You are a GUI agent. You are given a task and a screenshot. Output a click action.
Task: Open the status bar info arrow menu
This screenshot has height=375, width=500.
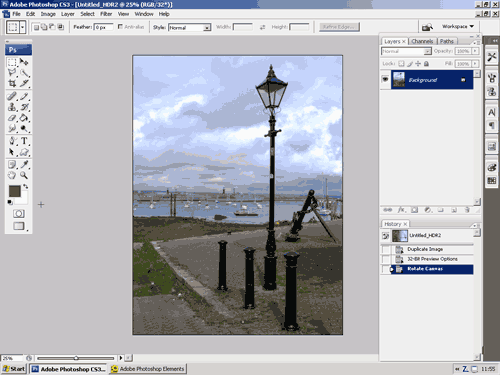coord(121,358)
